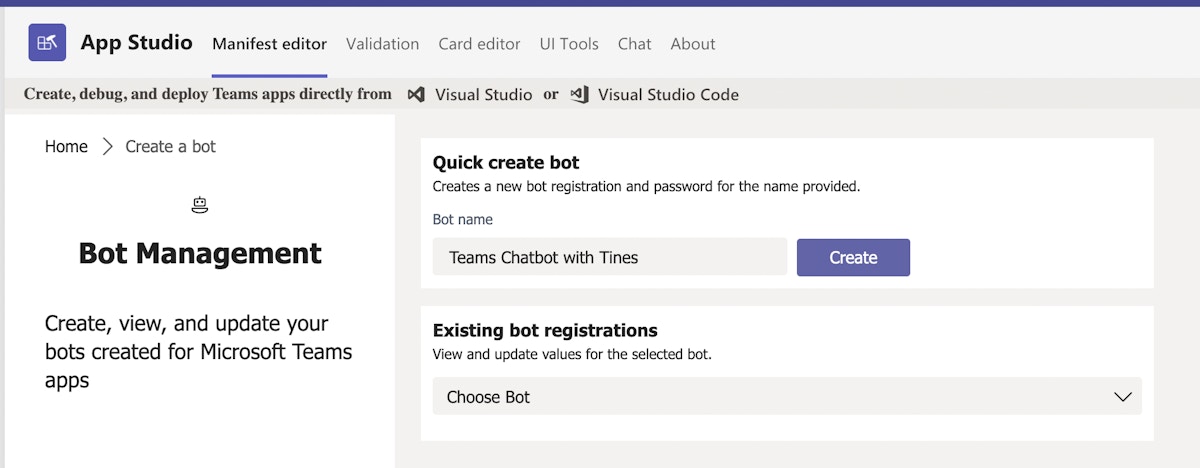The width and height of the screenshot is (1200, 468).
Task: Click the 'Create, view, and update your bots' text
Action: [199, 352]
